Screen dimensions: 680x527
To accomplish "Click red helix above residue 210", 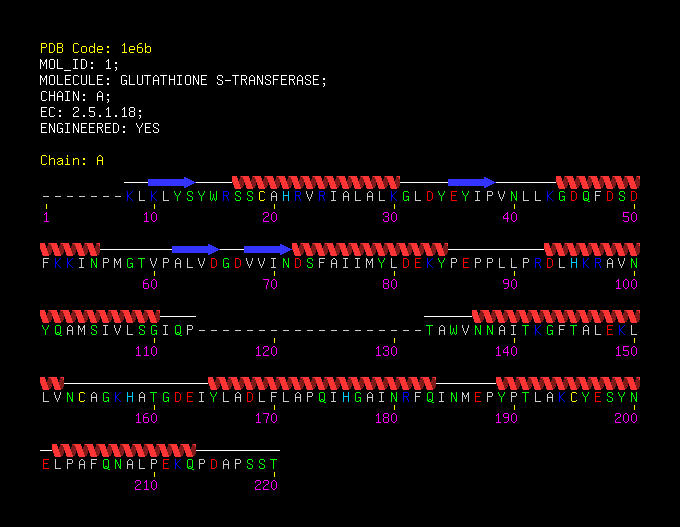I will tap(124, 450).
